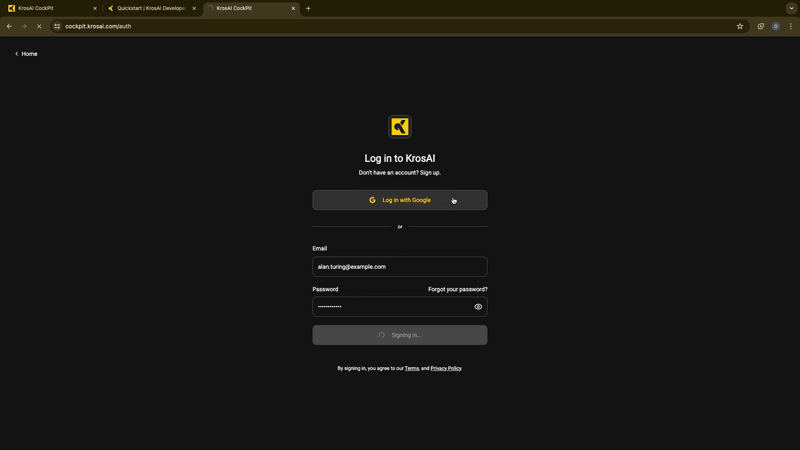Open the browser extensions icon
This screenshot has height=450, width=800.
[x=761, y=26]
